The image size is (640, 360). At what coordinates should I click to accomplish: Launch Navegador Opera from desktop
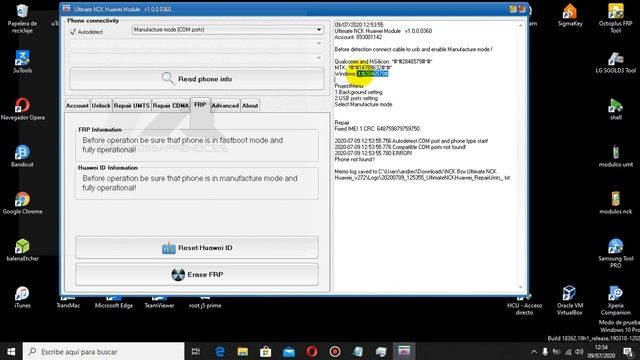[22, 109]
